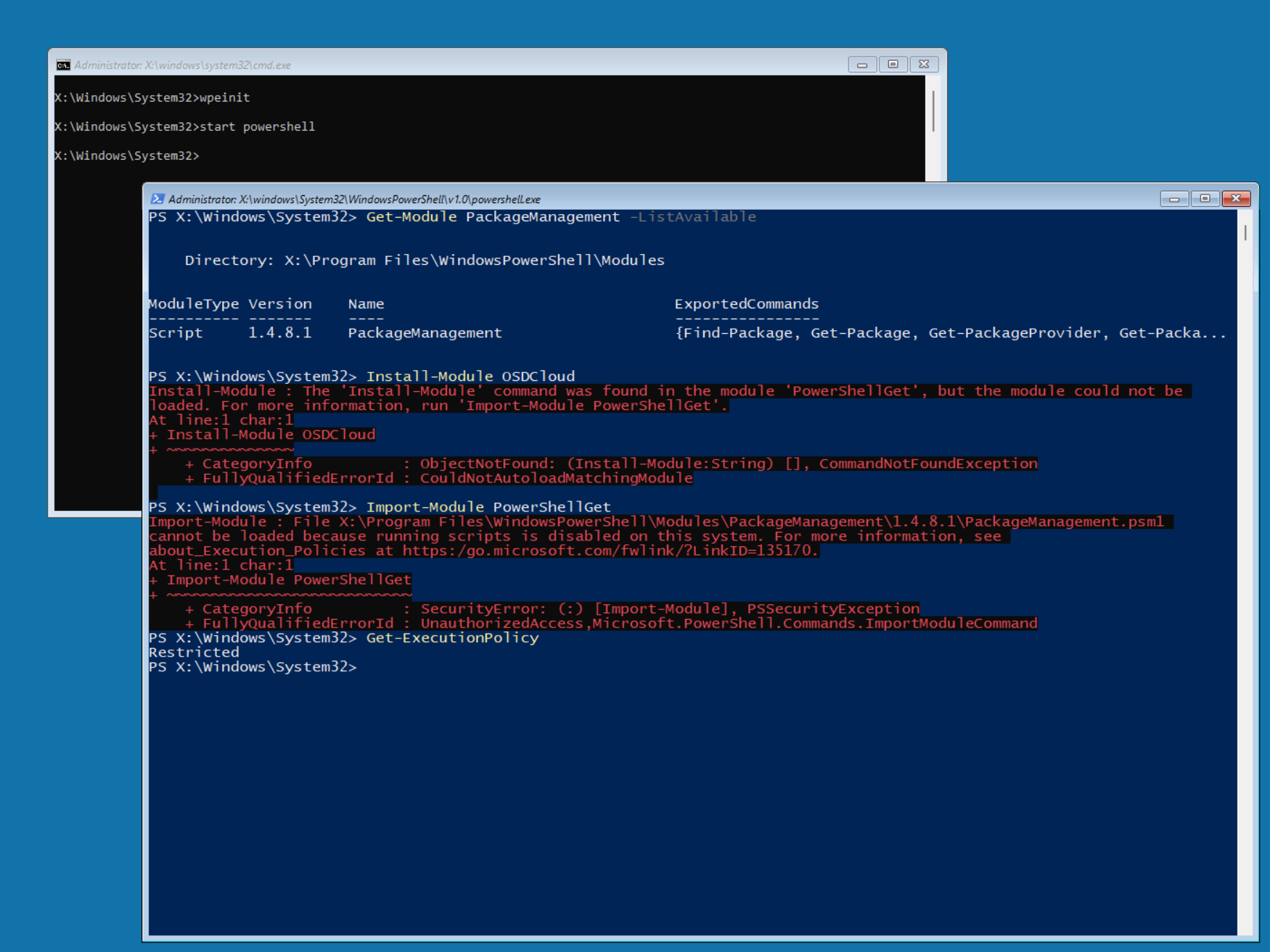The image size is (1270, 952).
Task: Click the PowerShell window title bar text
Action: [354, 200]
